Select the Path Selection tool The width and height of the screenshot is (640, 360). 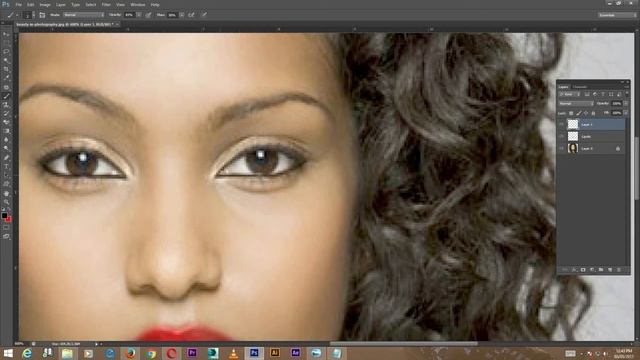[x=6, y=176]
